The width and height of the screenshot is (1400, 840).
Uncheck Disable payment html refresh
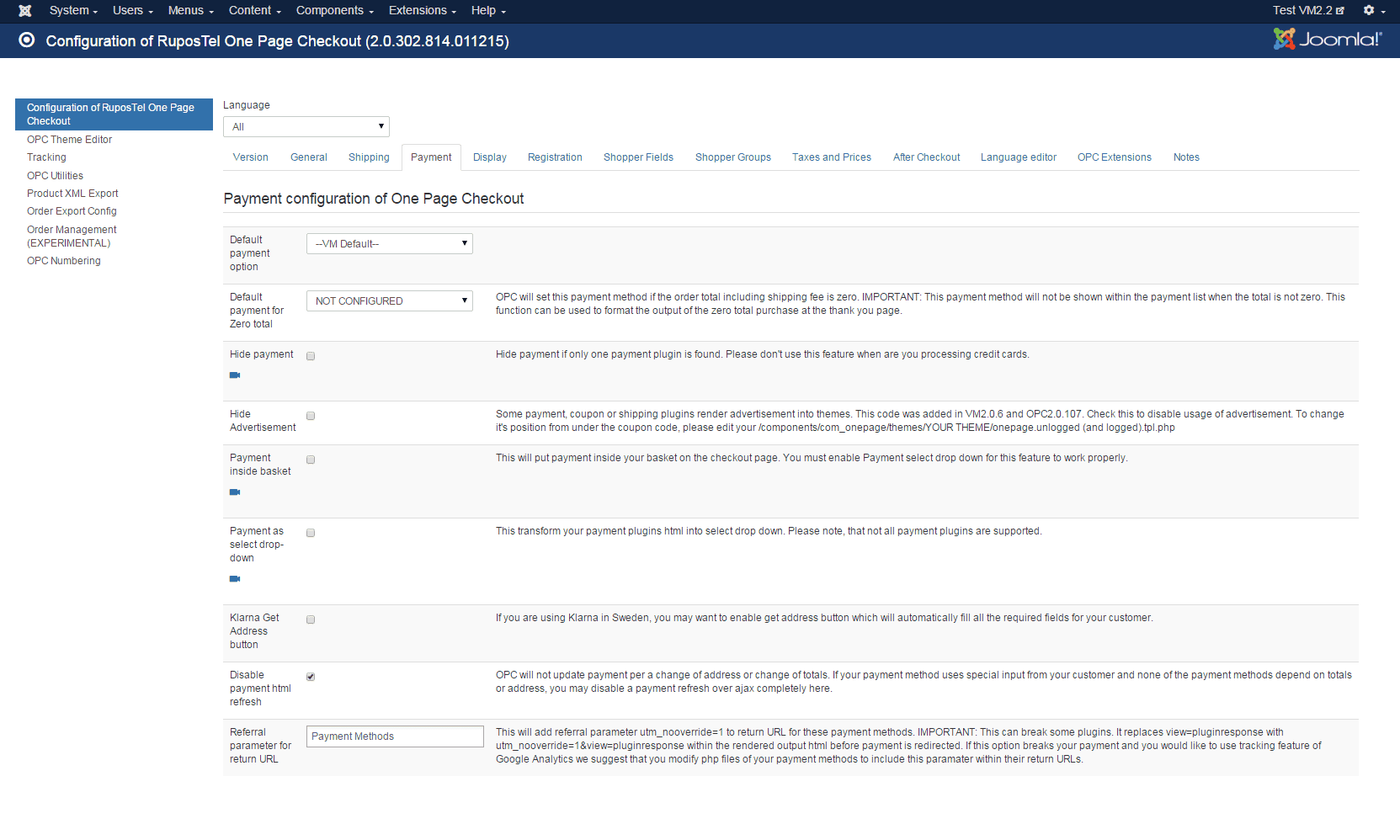tap(311, 677)
